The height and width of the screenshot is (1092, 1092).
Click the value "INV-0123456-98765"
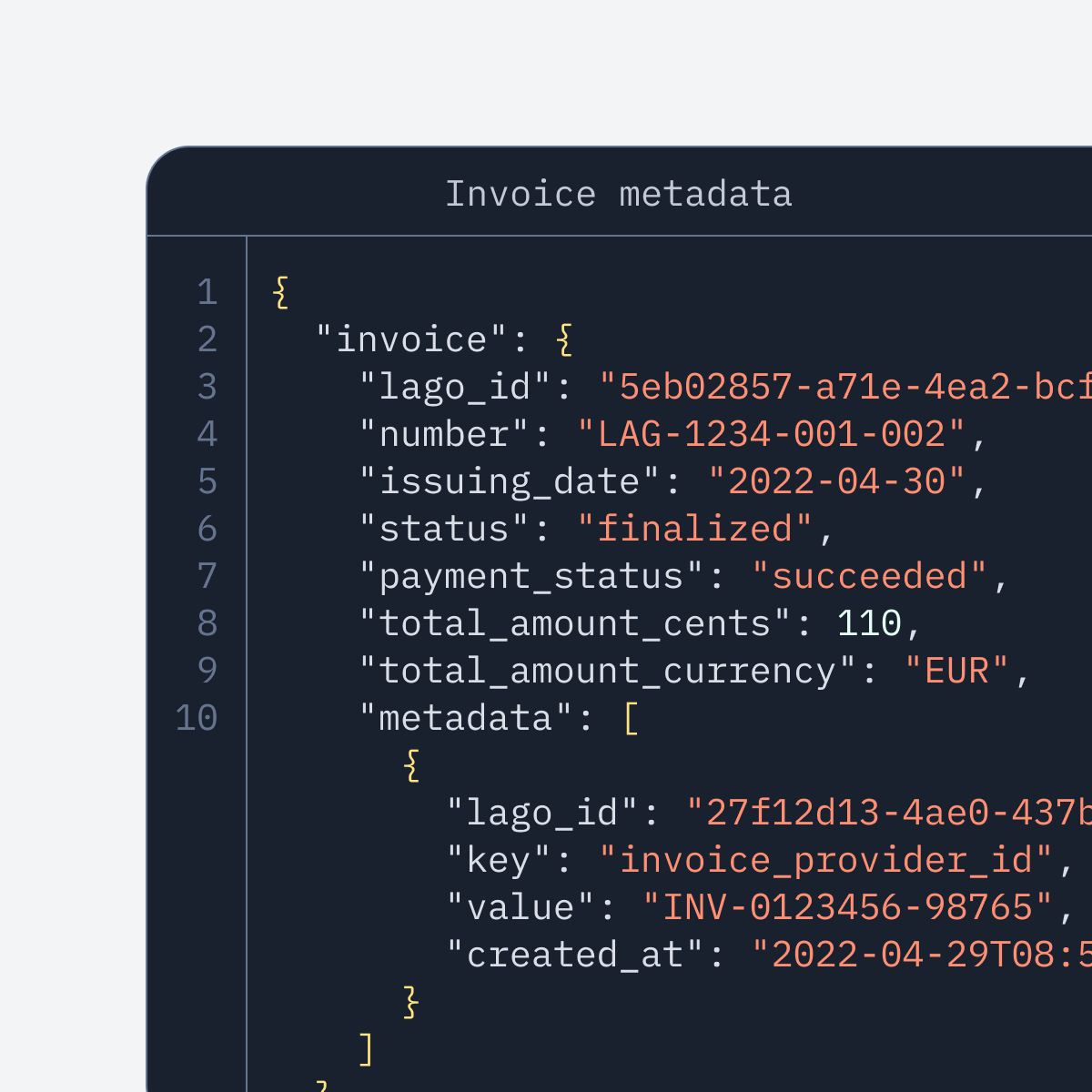point(848,907)
